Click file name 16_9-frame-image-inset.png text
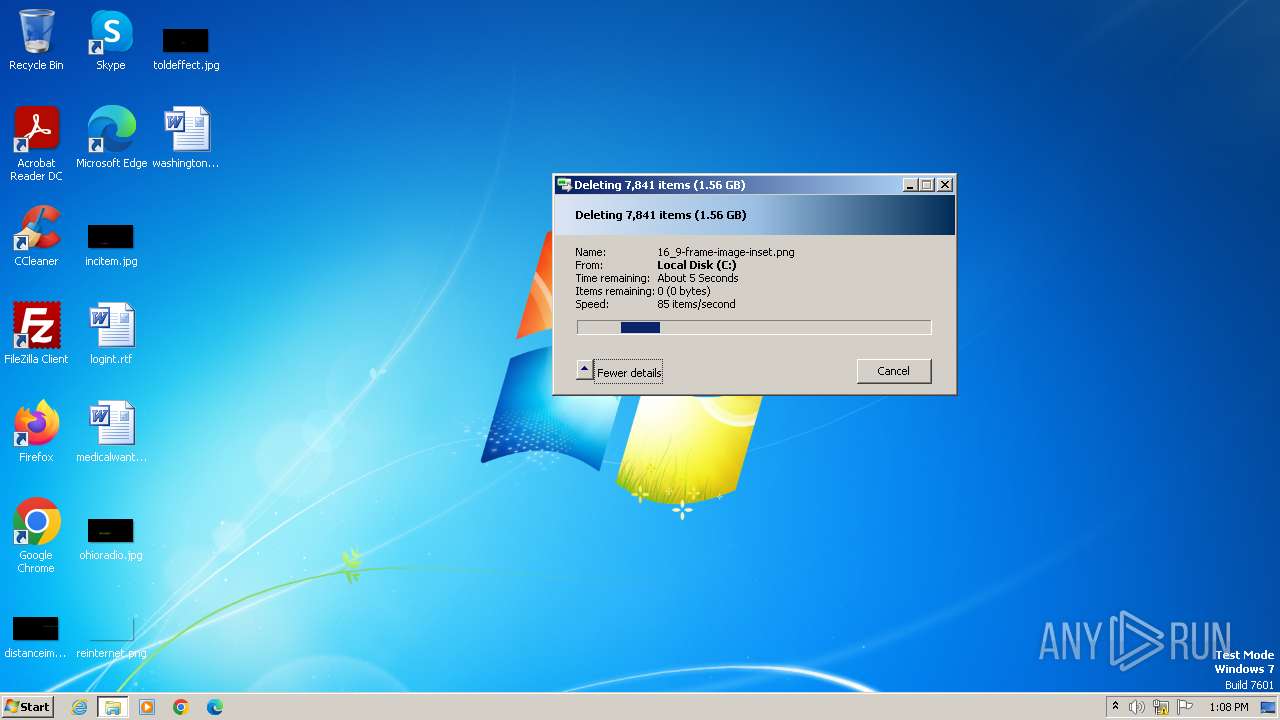Viewport: 1280px width, 720px height. pos(726,252)
